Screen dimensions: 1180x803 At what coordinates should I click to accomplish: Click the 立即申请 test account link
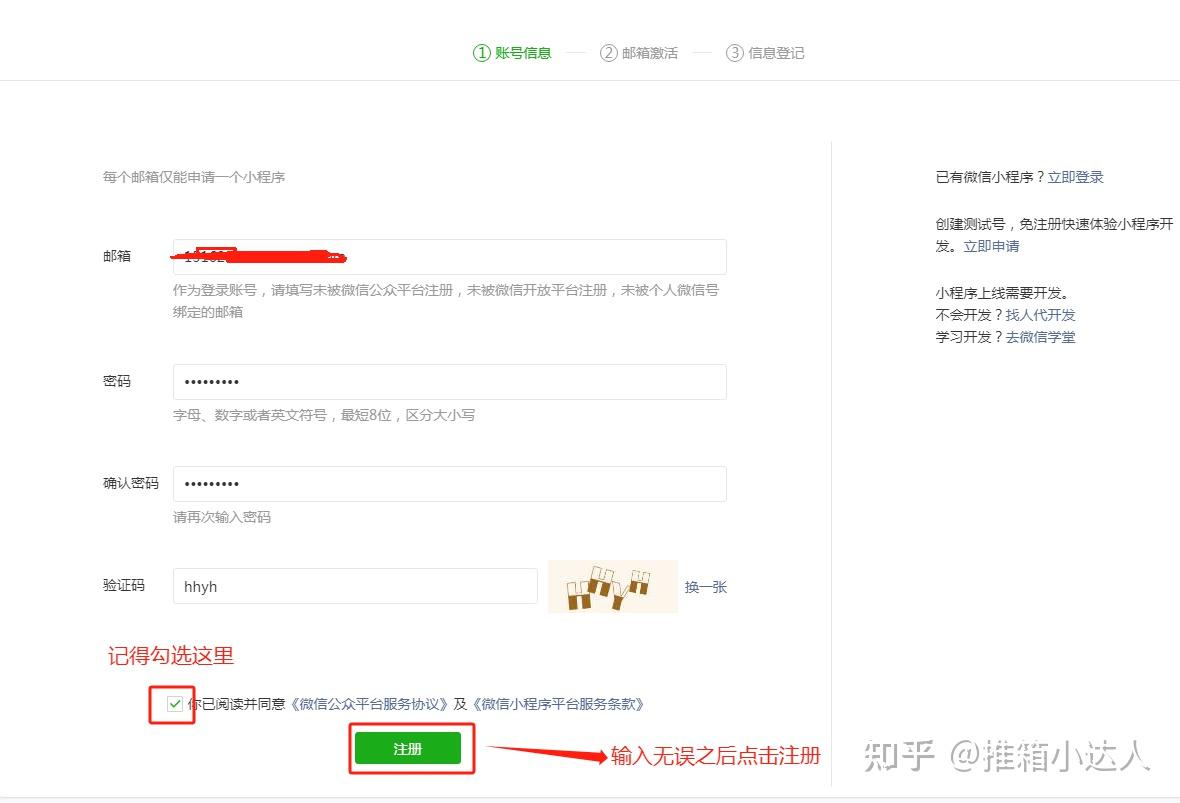point(991,246)
